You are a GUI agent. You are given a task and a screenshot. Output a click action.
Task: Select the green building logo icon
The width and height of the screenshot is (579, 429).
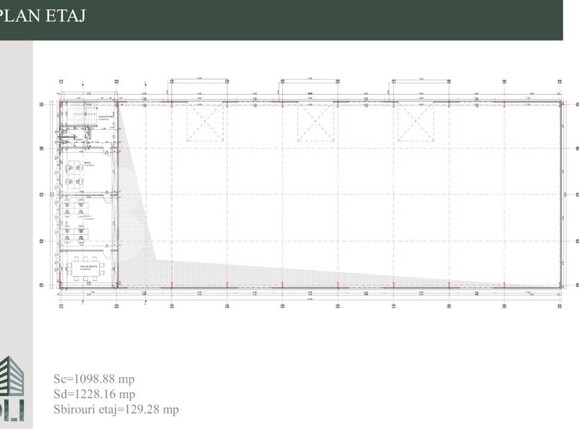tap(12, 375)
